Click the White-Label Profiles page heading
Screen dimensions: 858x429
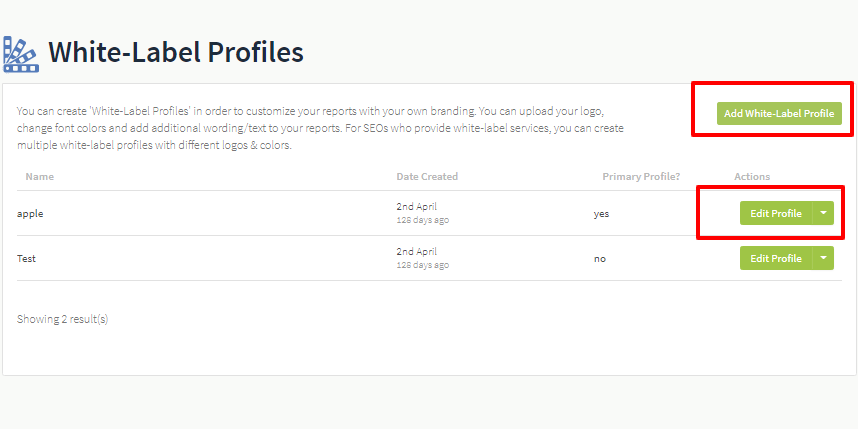click(176, 53)
